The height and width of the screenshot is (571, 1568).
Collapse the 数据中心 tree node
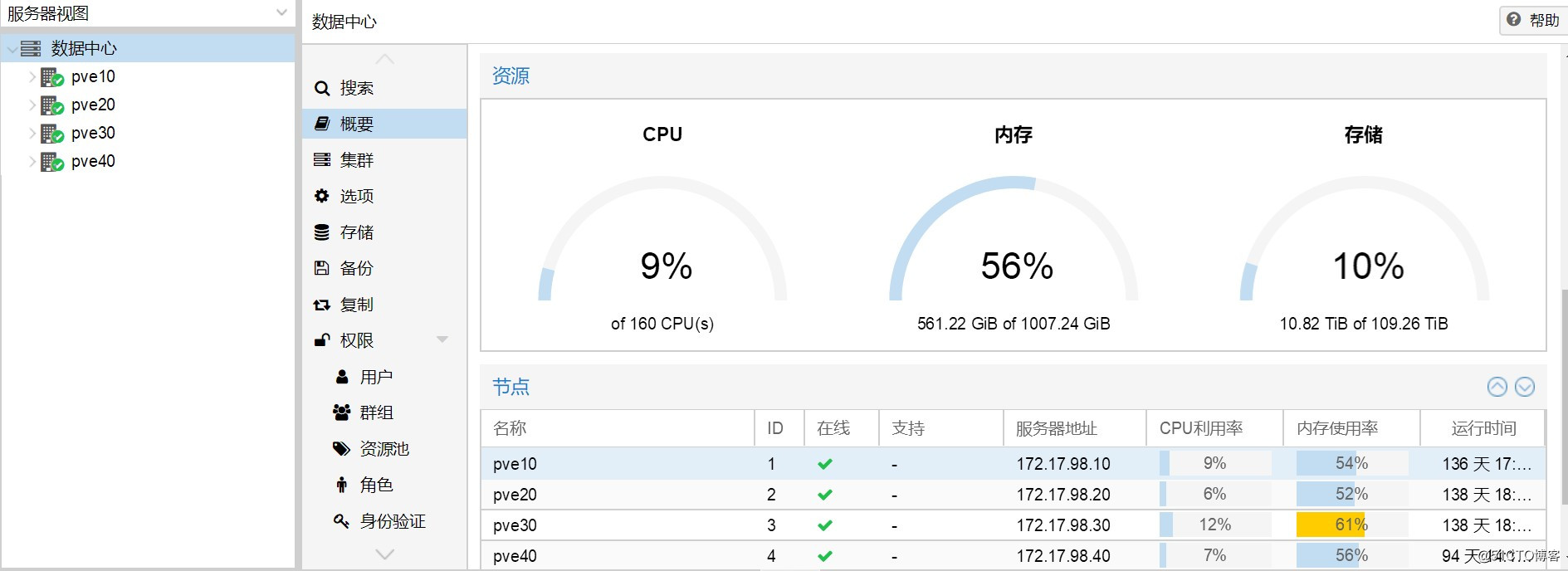pos(12,50)
